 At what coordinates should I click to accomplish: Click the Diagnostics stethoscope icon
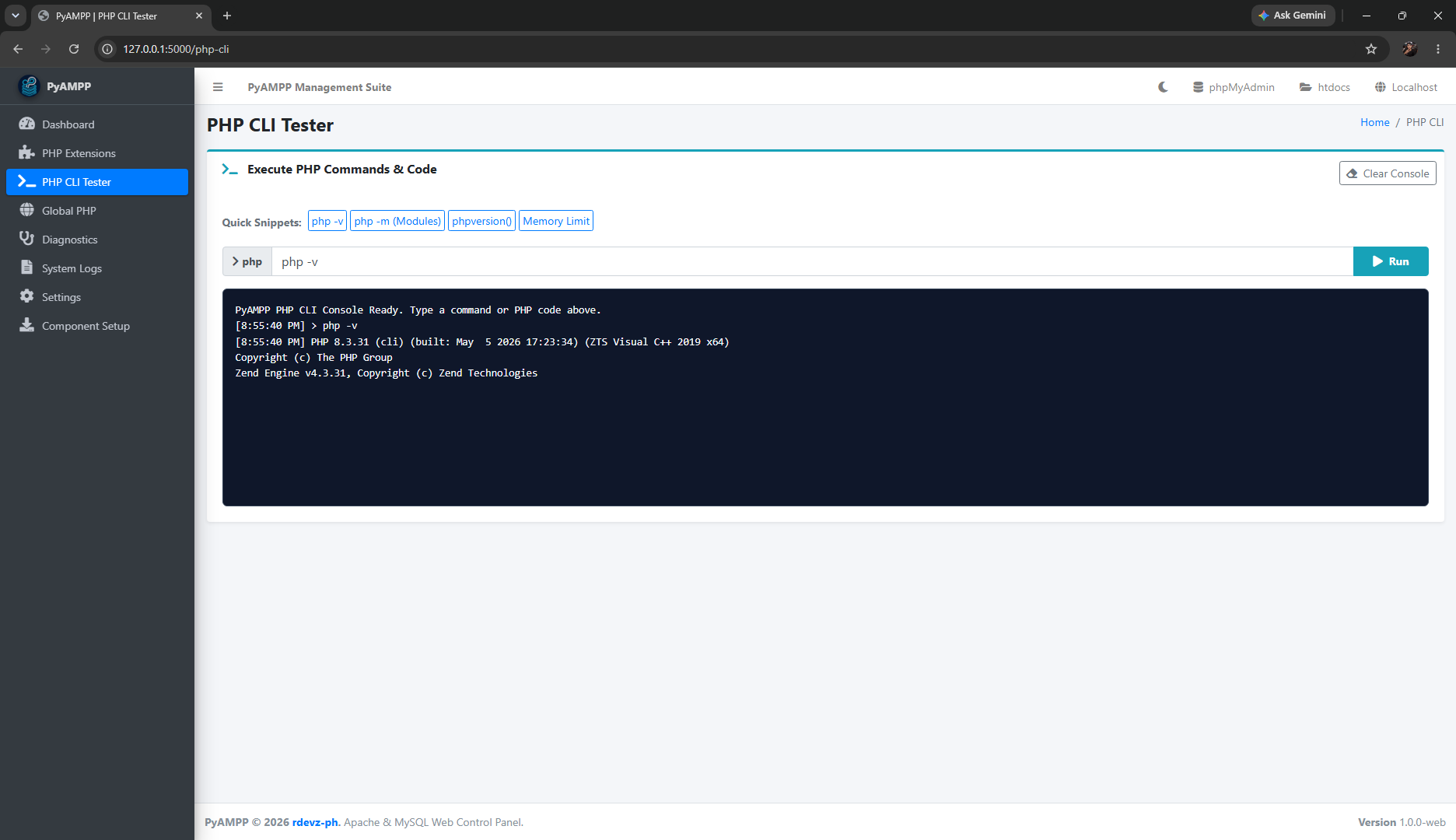[x=27, y=239]
